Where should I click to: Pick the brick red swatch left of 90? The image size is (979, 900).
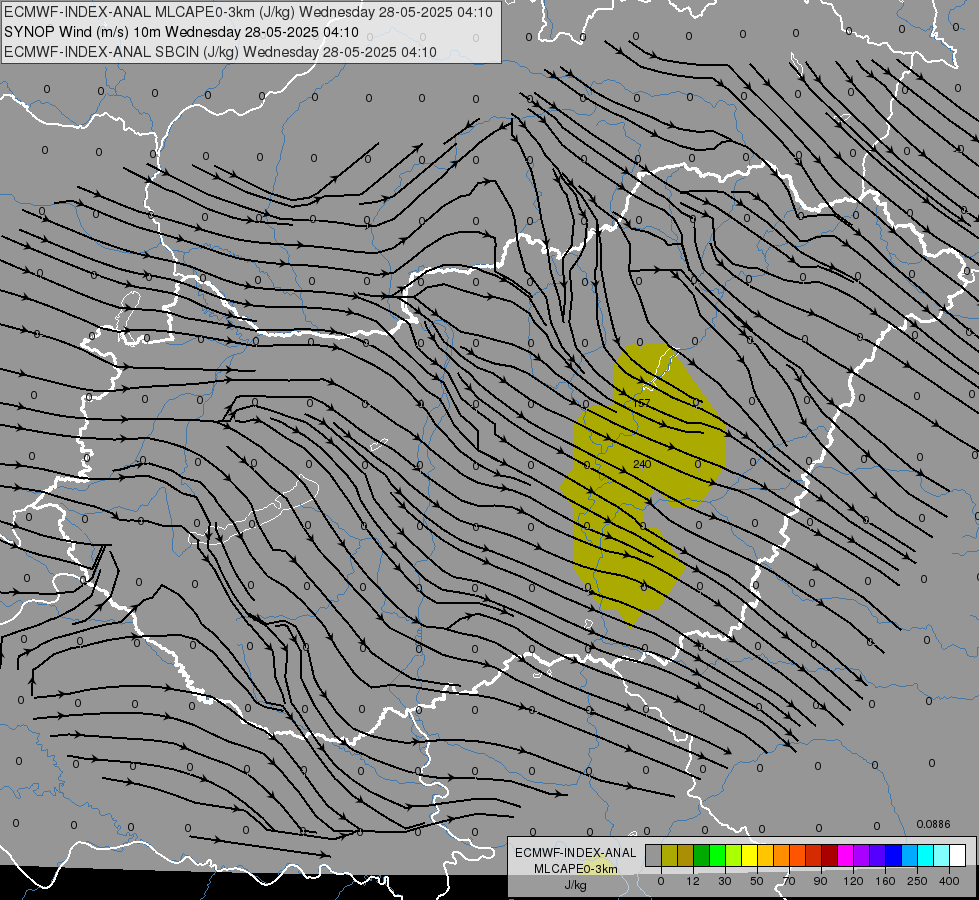[814, 855]
